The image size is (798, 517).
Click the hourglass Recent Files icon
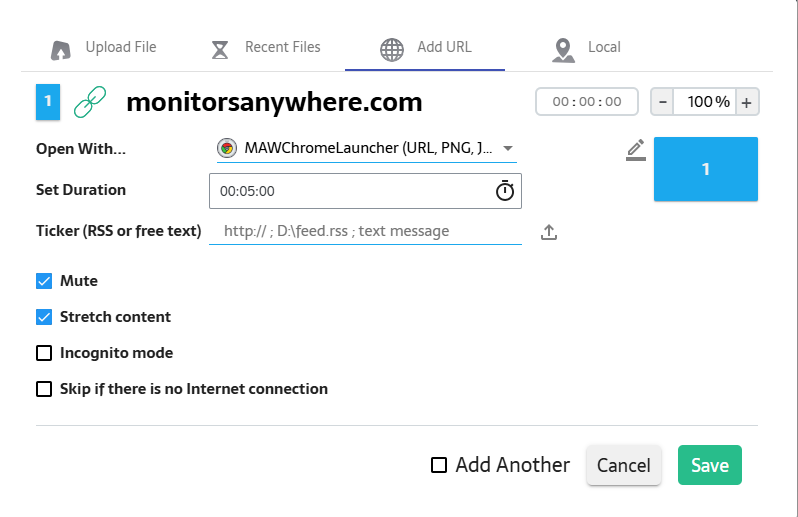[221, 49]
